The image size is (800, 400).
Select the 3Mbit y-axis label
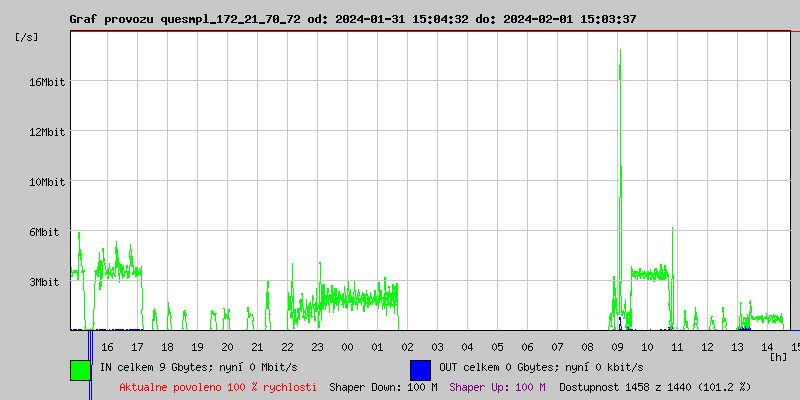coord(47,282)
